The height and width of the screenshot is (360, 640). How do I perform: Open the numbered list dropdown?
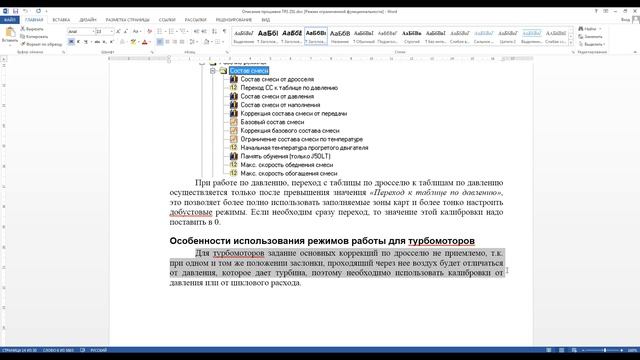point(177,31)
